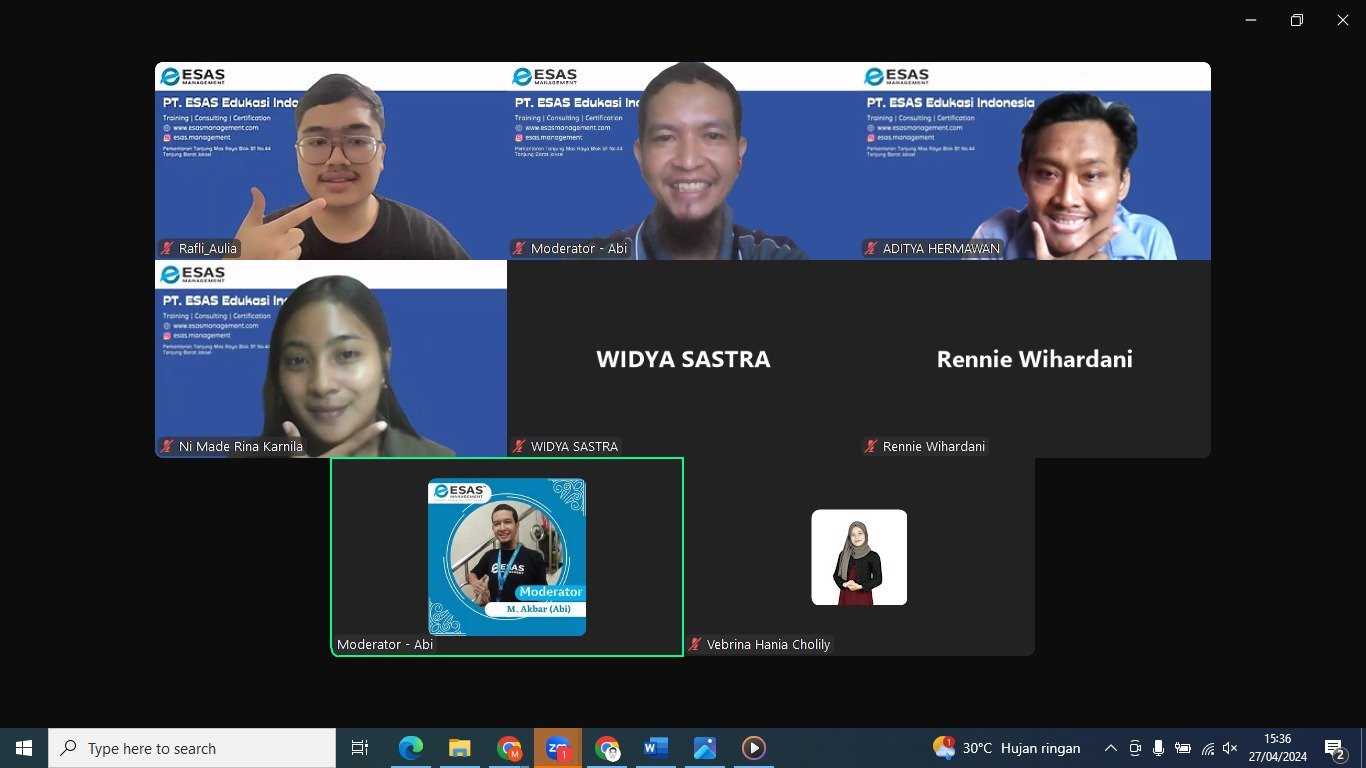Click muted mic icon beside Vebrina Hania Cholily
This screenshot has height=768, width=1366.
[695, 645]
